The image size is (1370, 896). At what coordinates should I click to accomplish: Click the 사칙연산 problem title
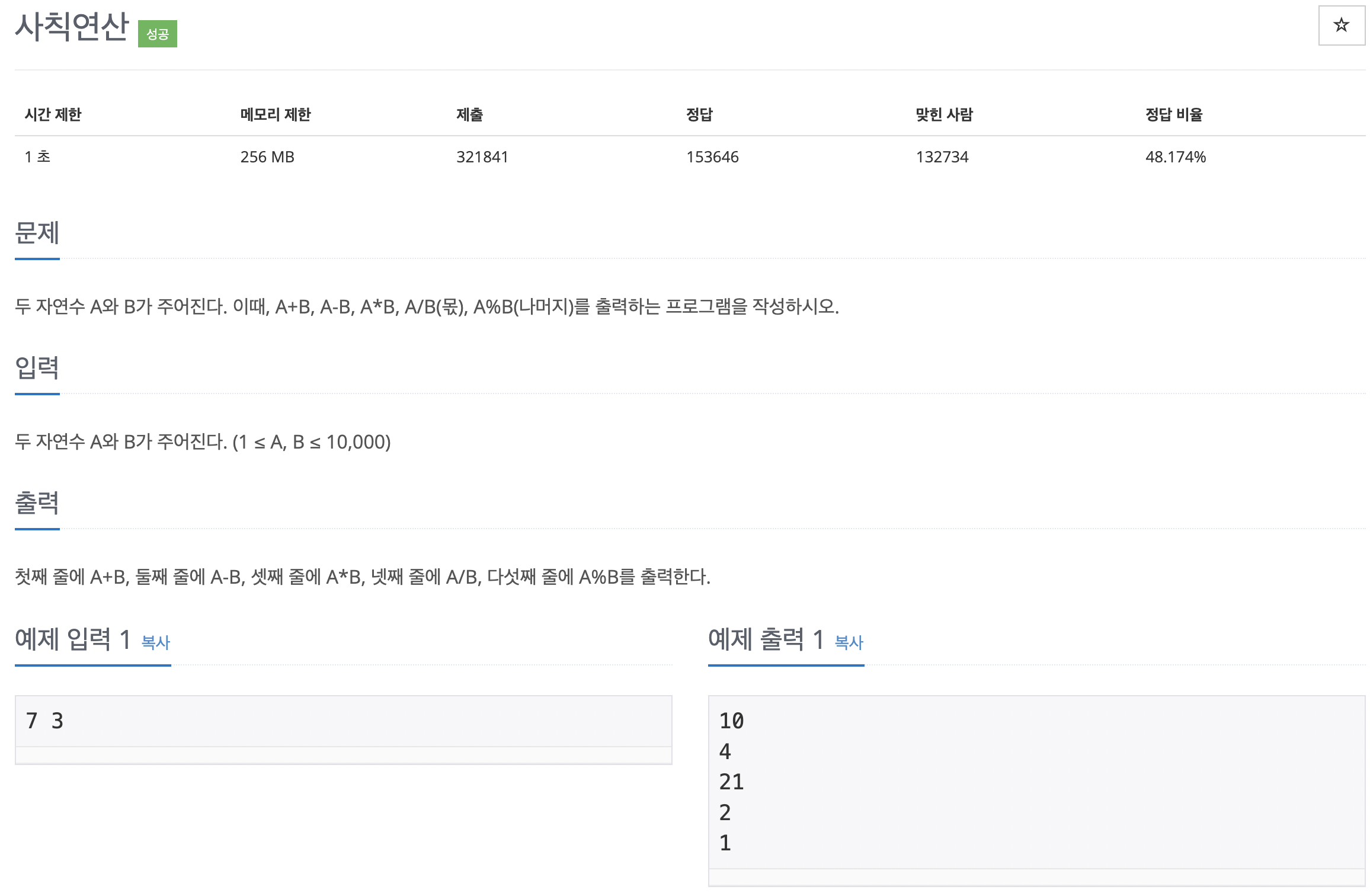point(72,27)
